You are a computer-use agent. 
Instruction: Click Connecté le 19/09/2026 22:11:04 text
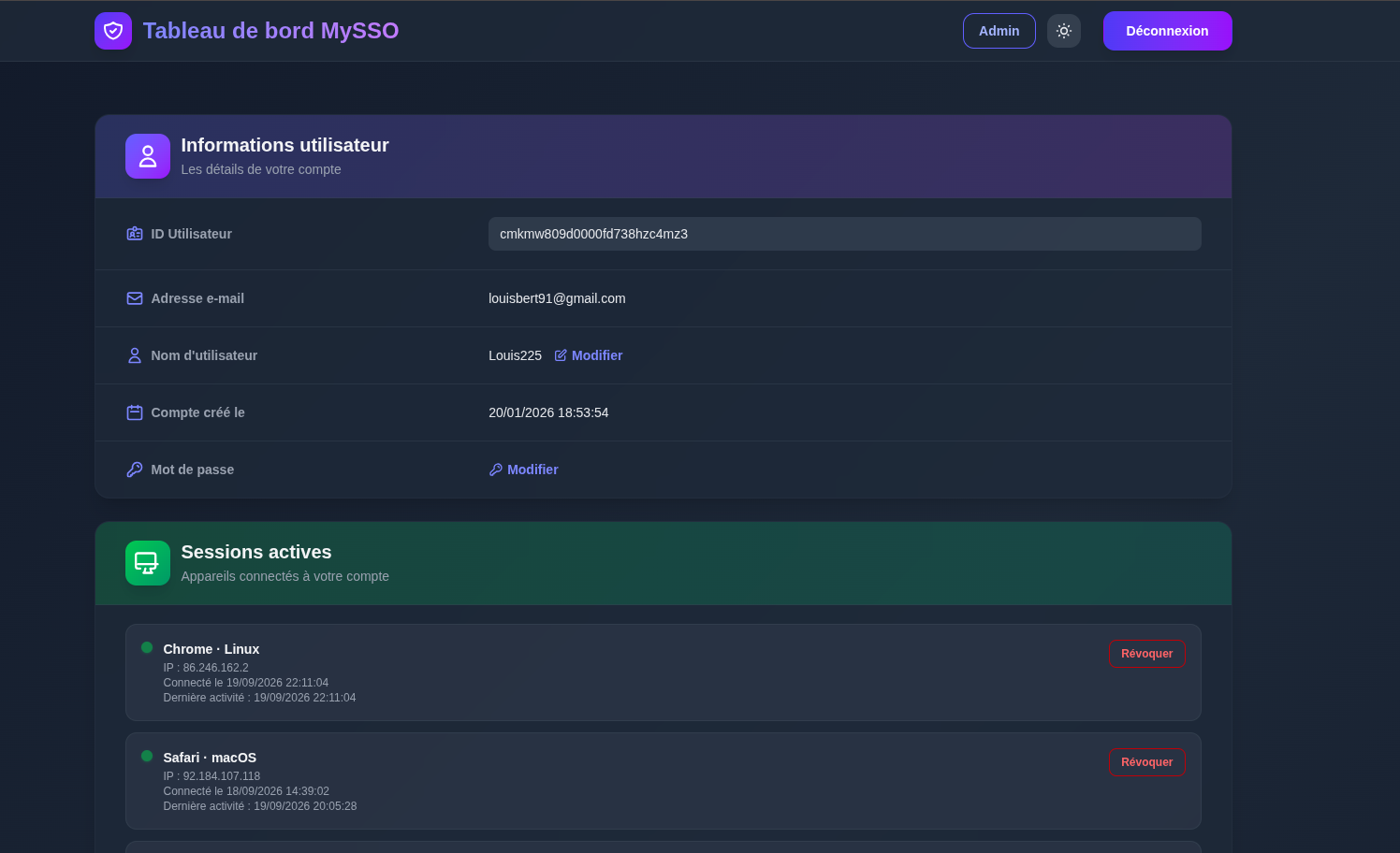point(246,683)
